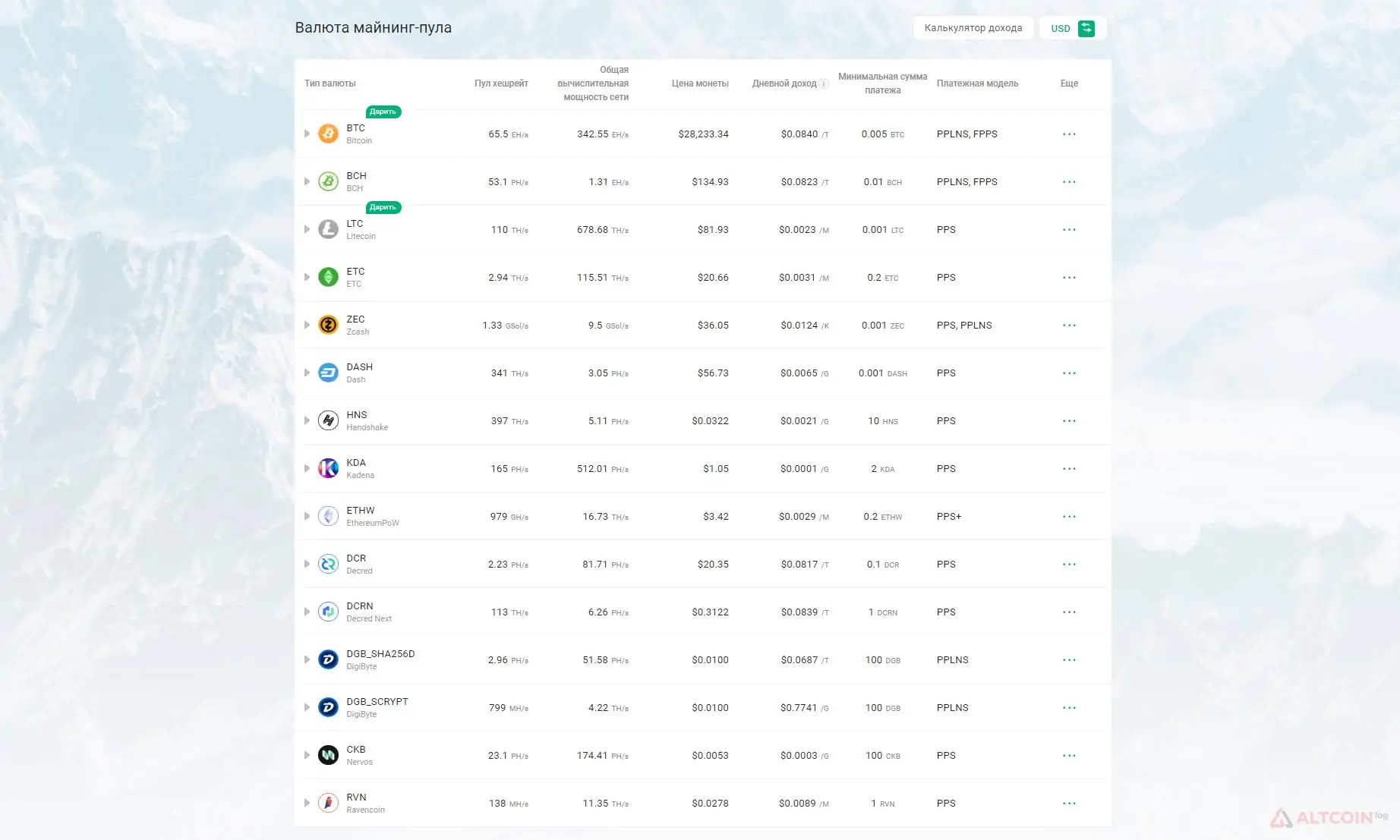This screenshot has height=840, width=1400.
Task: Click the Nervos CKB coin icon
Action: point(328,755)
